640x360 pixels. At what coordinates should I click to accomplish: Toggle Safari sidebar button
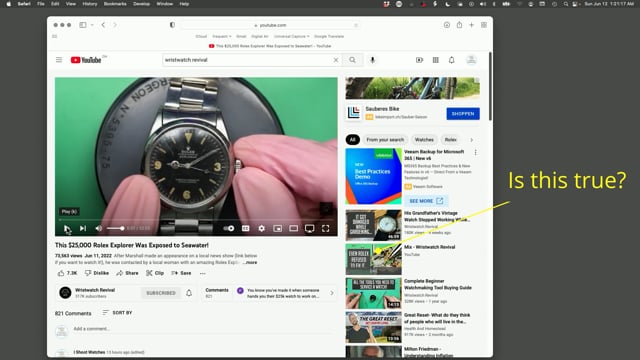[83, 25]
